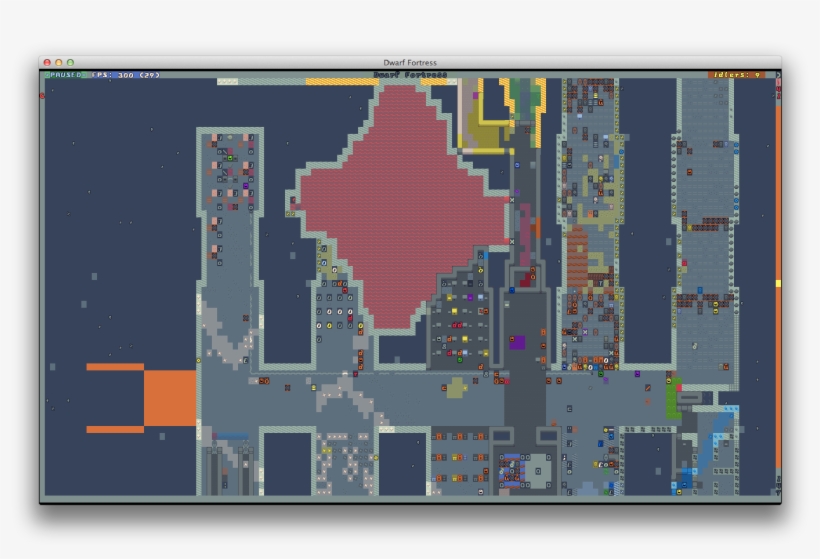Viewport: 820px width, 559px height.
Task: Click the yellow minimize button in title bar
Action: [58, 62]
